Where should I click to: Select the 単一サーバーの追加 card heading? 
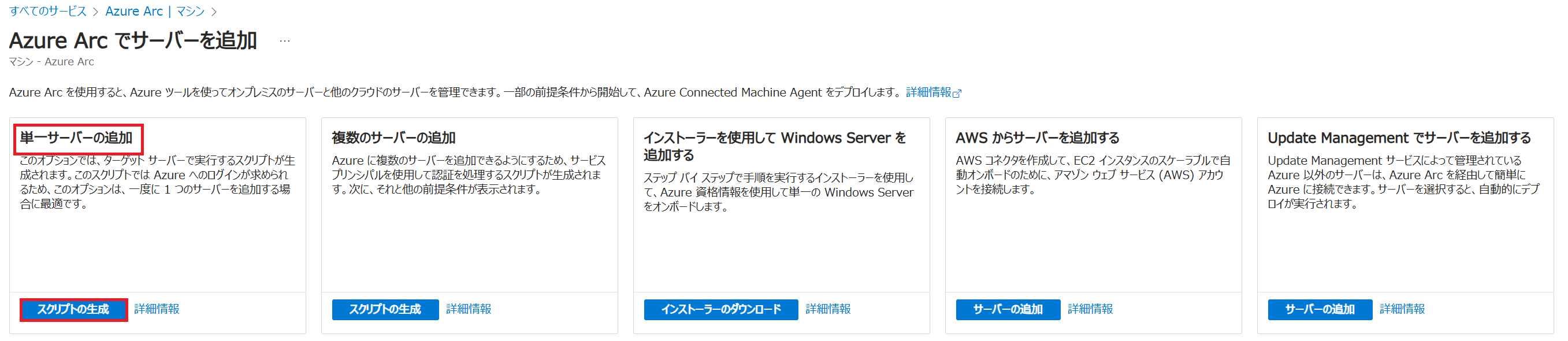pyautogui.click(x=77, y=138)
